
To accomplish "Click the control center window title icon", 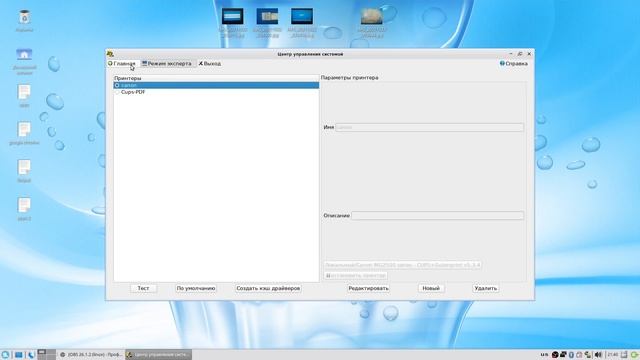I will [110, 54].
